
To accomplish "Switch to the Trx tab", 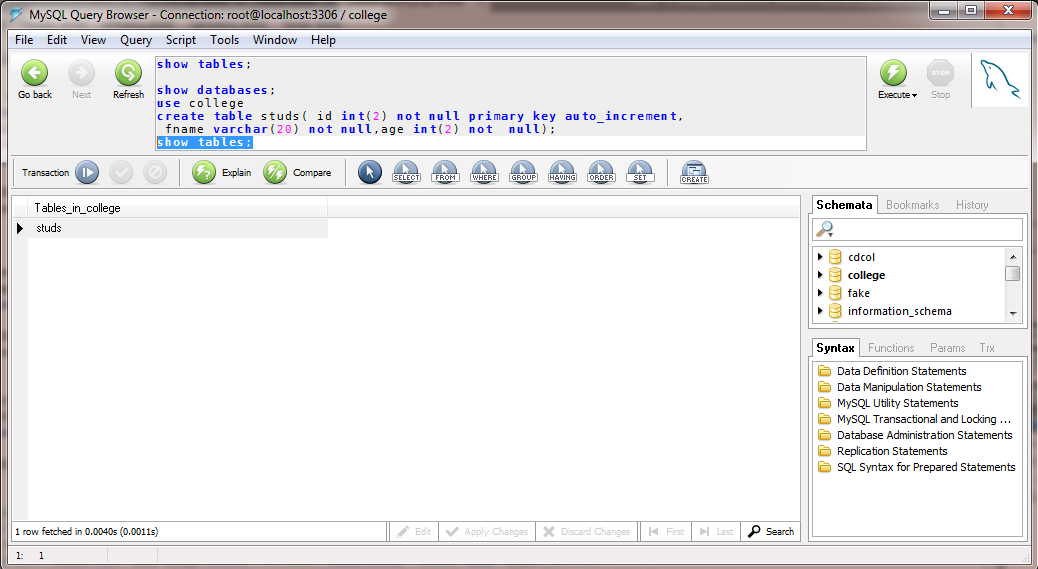I will [987, 348].
